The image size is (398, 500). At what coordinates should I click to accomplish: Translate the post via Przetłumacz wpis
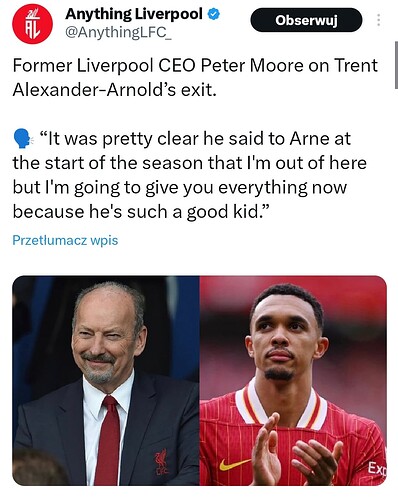point(65,240)
